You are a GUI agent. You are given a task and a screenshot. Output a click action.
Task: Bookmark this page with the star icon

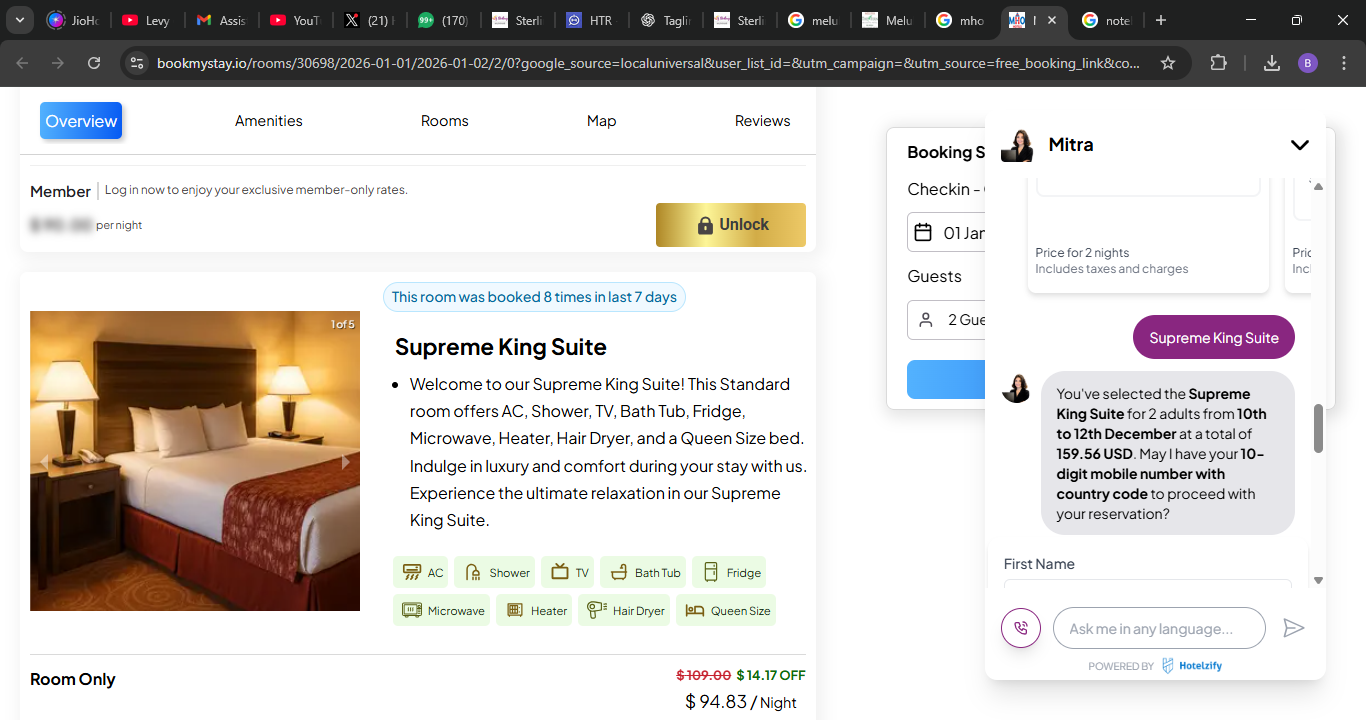[x=1168, y=63]
